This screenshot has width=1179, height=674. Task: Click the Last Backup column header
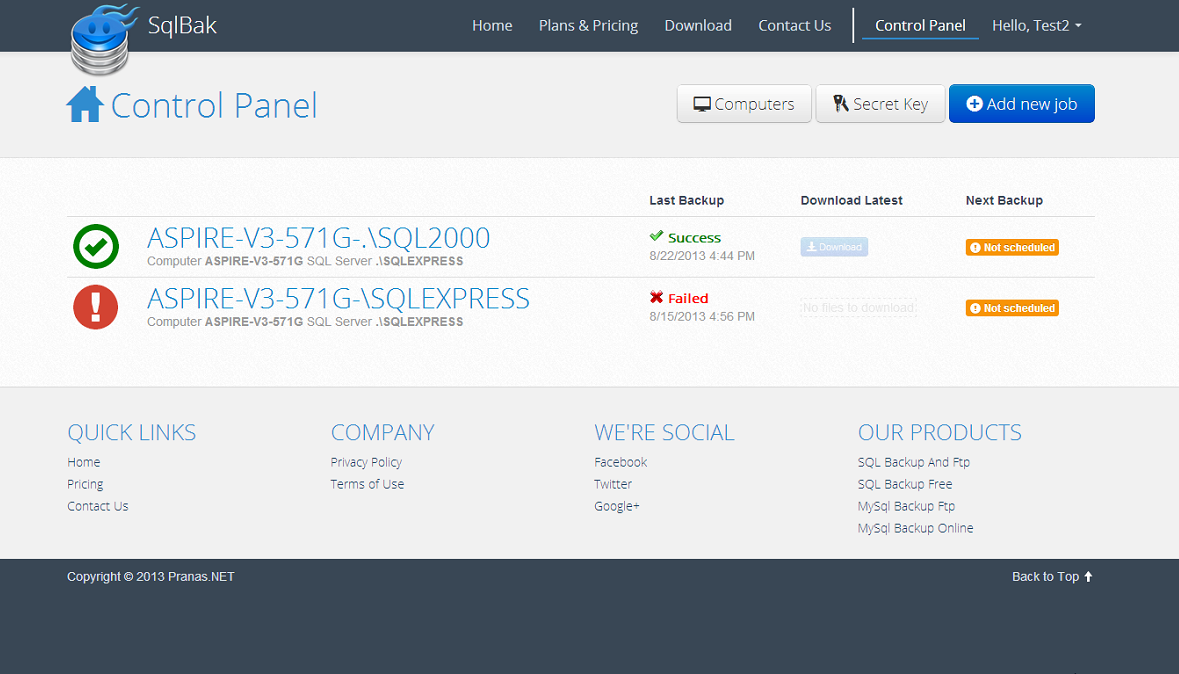686,200
